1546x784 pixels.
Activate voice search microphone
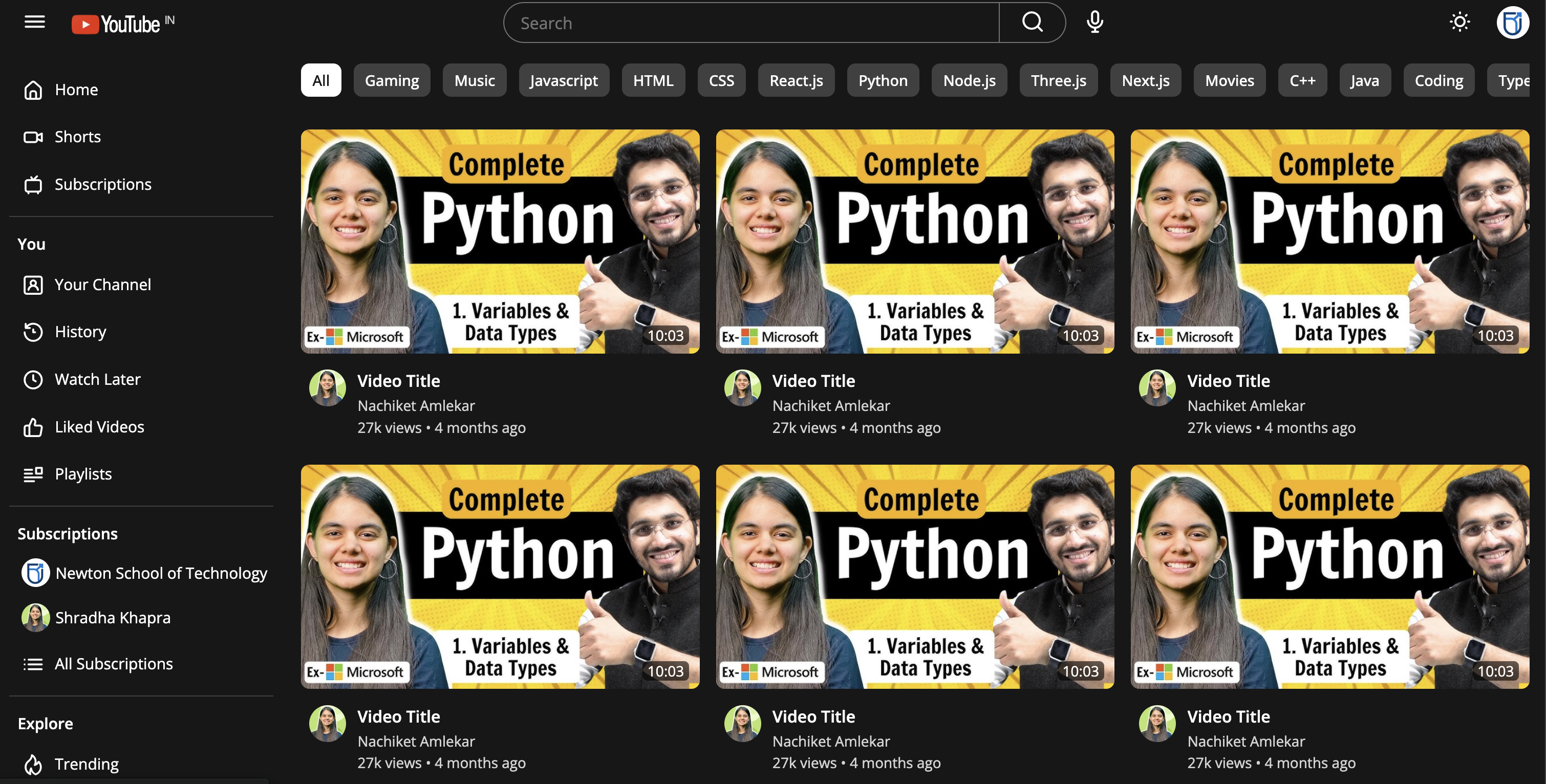tap(1094, 23)
